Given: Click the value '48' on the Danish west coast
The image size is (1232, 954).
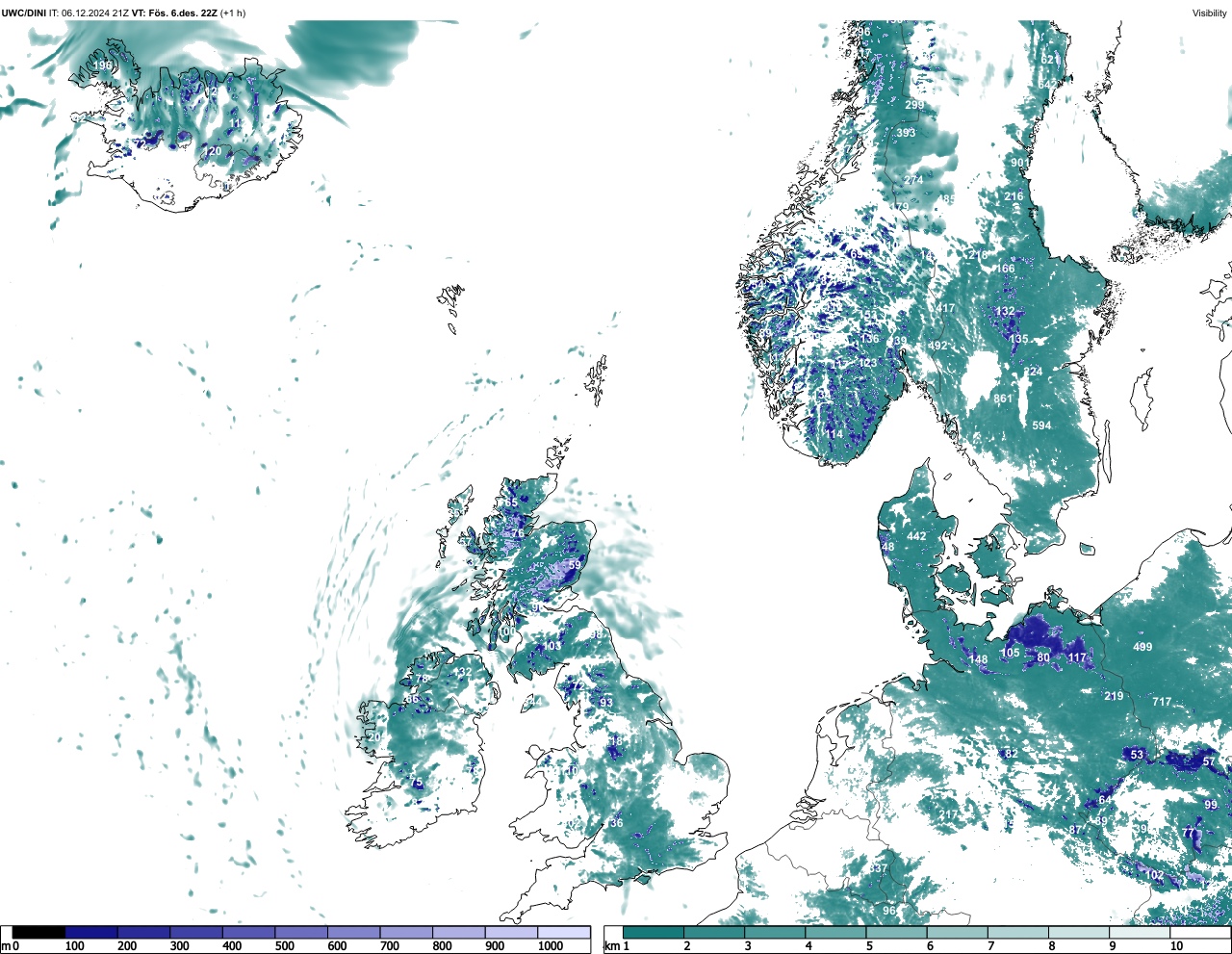Looking at the screenshot, I should tap(887, 547).
